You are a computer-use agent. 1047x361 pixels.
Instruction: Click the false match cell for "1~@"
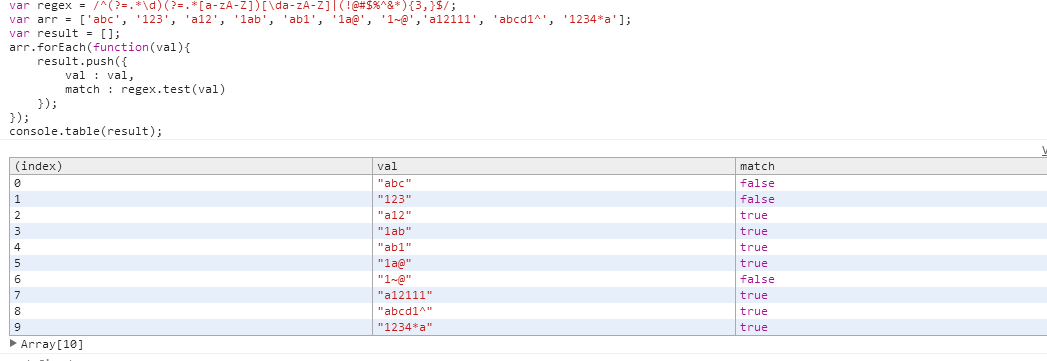click(x=891, y=279)
